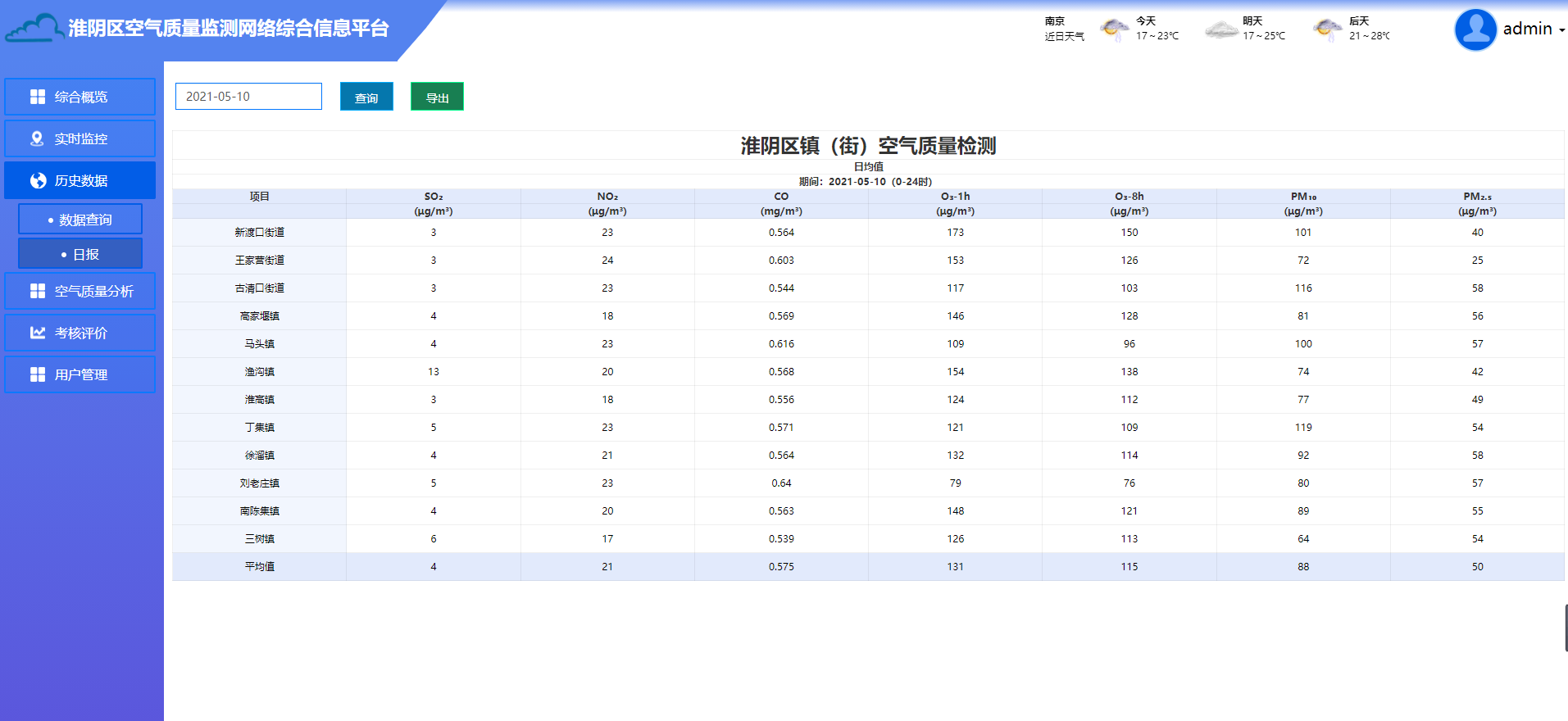
Task: Click the date field showing 2021-05-10
Action: (x=248, y=97)
